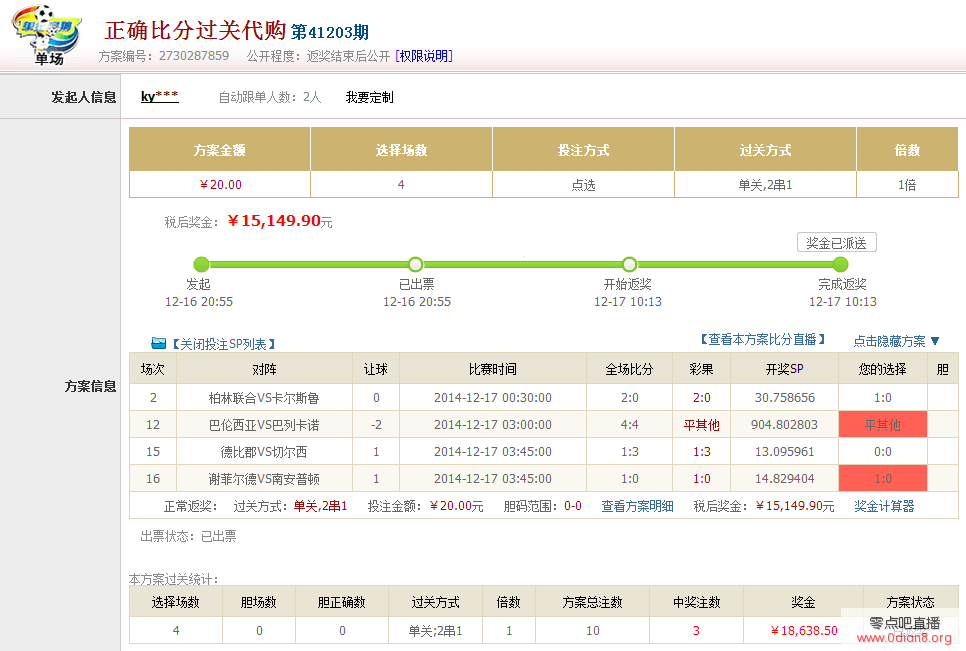Click the 开奖SP column header
Viewport: 966px width, 651px height.
pyautogui.click(x=784, y=369)
